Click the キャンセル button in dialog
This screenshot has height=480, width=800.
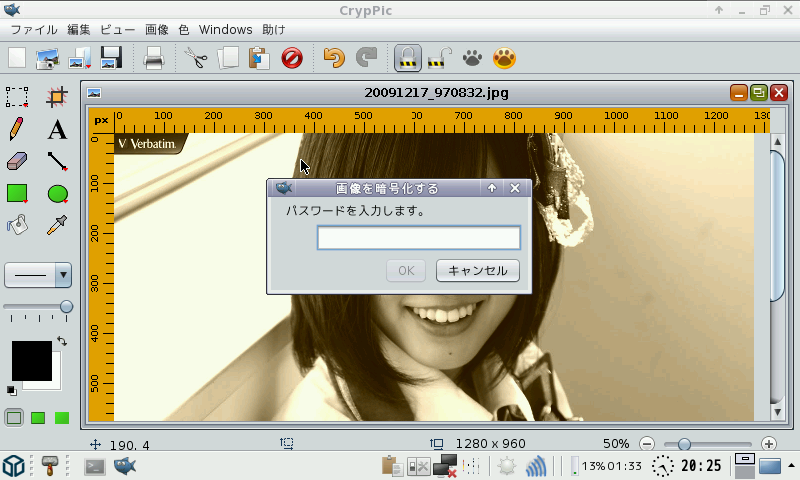point(478,271)
